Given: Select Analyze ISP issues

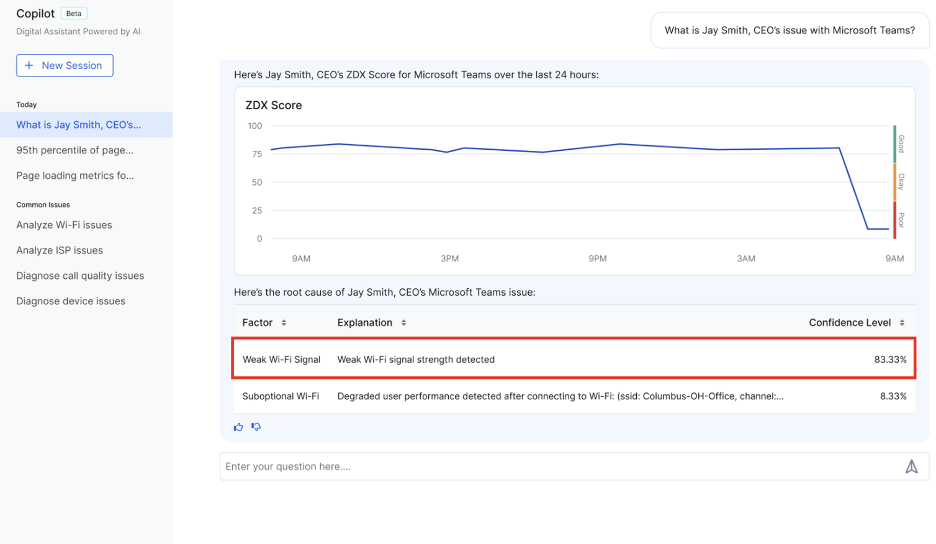Looking at the screenshot, I should point(59,250).
